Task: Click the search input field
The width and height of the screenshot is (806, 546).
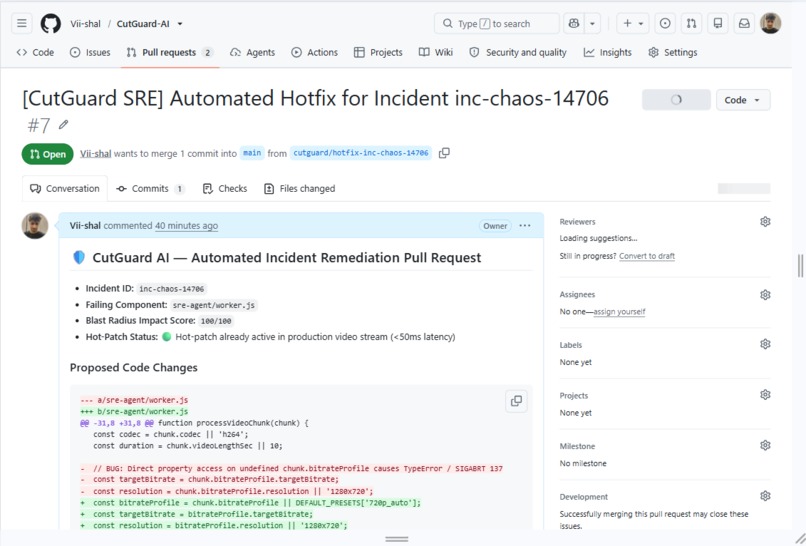Action: pyautogui.click(x=497, y=24)
